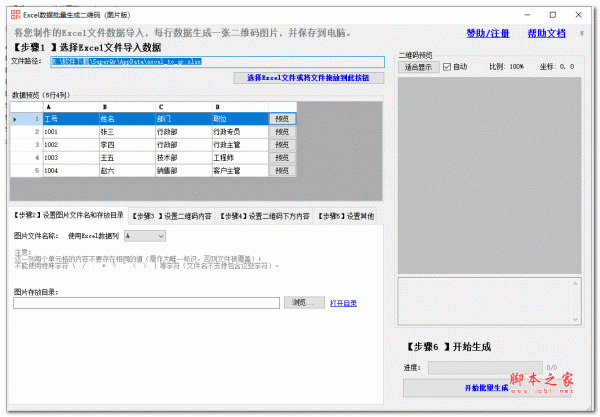Click 预览 button for the 赵六 row
Image resolution: width=600 pixels, height=417 pixels.
[x=282, y=170]
